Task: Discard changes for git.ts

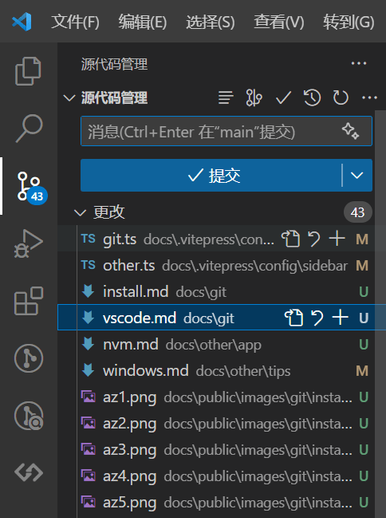Action: coord(314,239)
